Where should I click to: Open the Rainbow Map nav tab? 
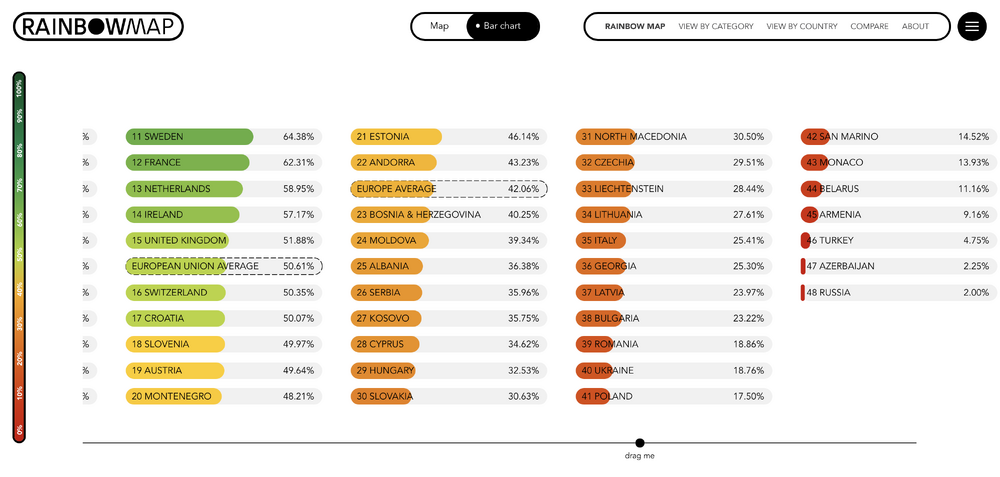634,26
